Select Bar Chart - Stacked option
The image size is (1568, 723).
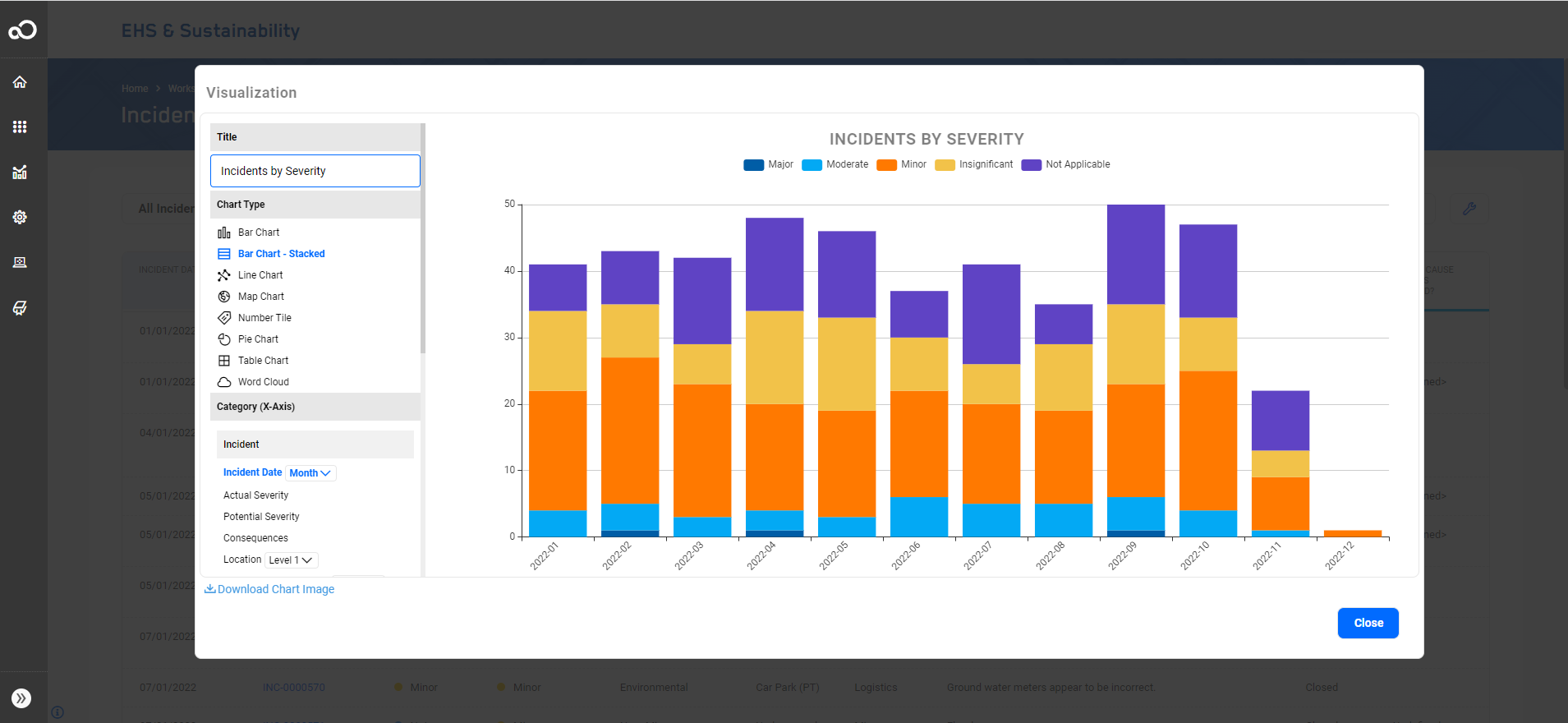282,254
